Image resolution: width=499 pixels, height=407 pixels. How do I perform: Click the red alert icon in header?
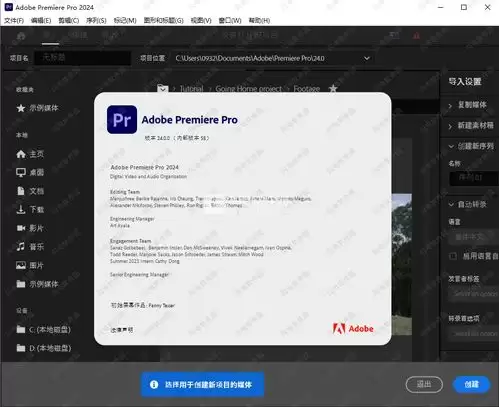(x=416, y=36)
